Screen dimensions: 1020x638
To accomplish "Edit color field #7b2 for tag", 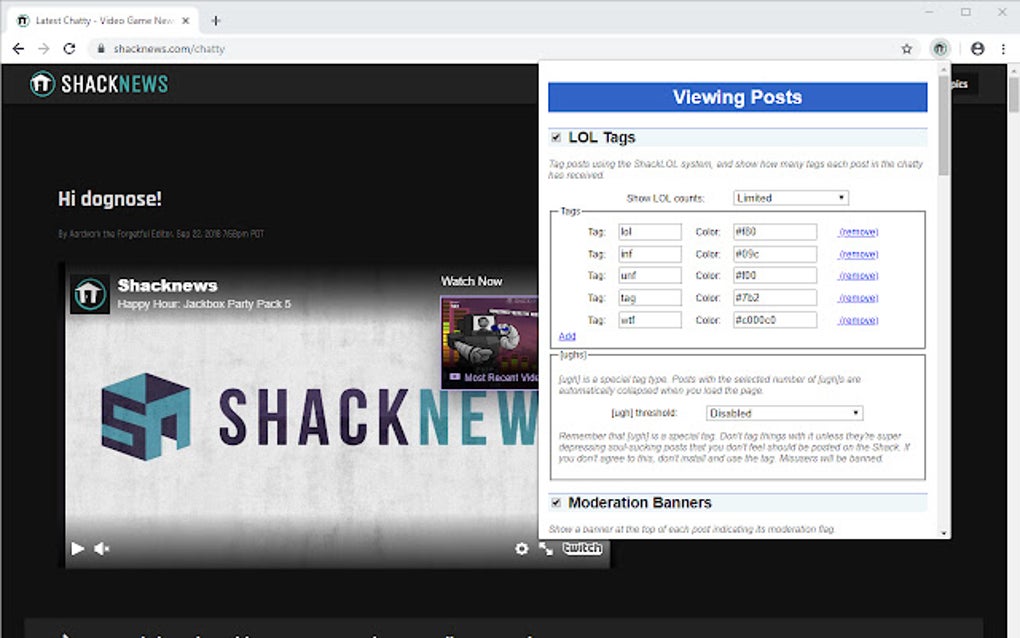I will [775, 297].
